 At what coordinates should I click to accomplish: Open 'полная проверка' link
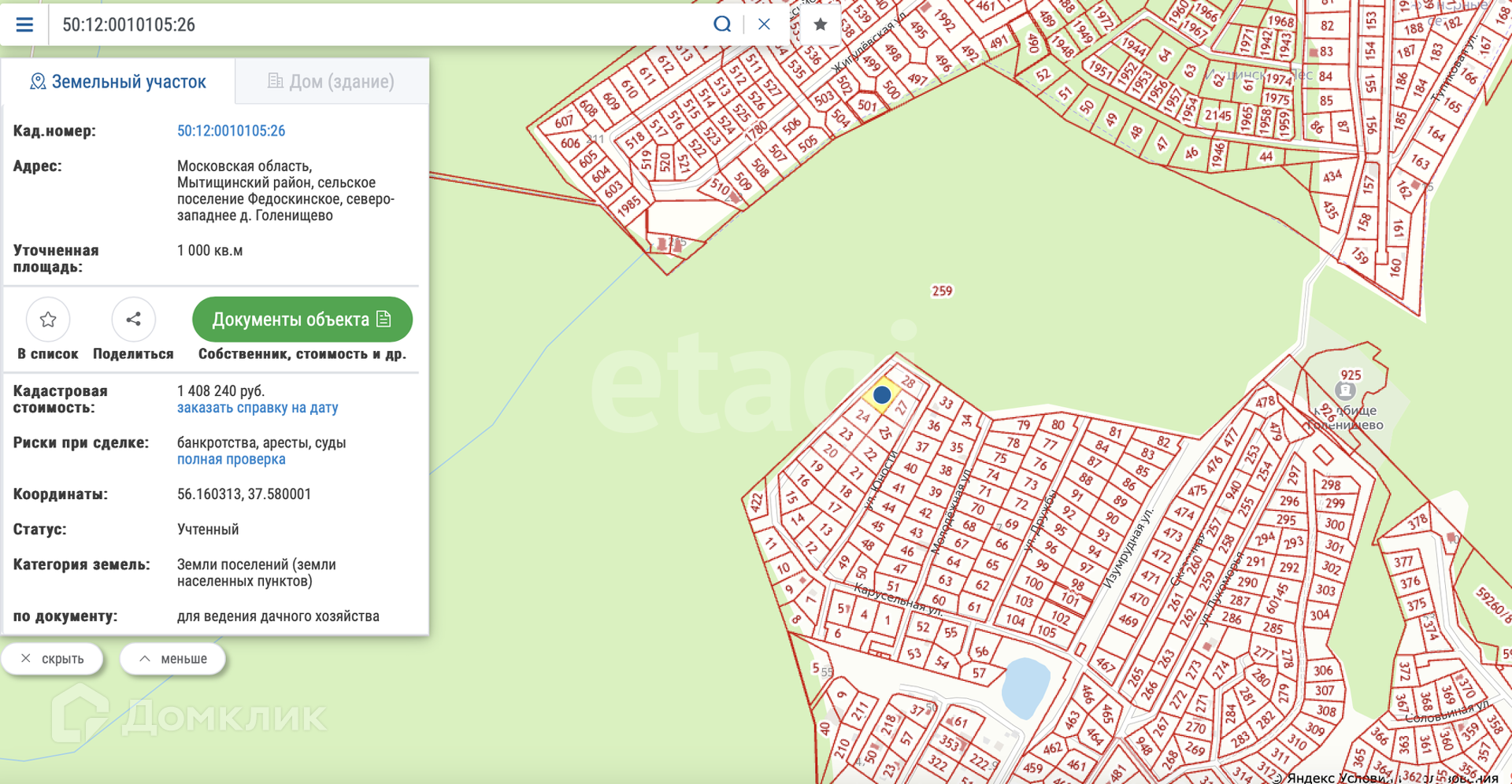(231, 459)
